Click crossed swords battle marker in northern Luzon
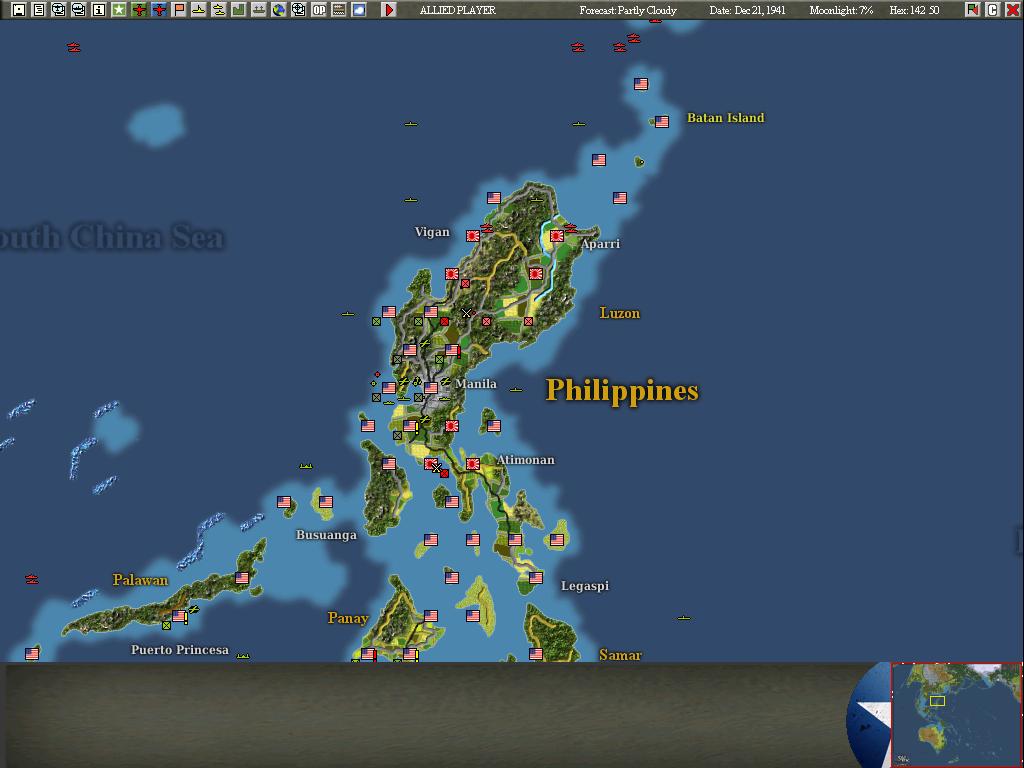 coord(466,313)
